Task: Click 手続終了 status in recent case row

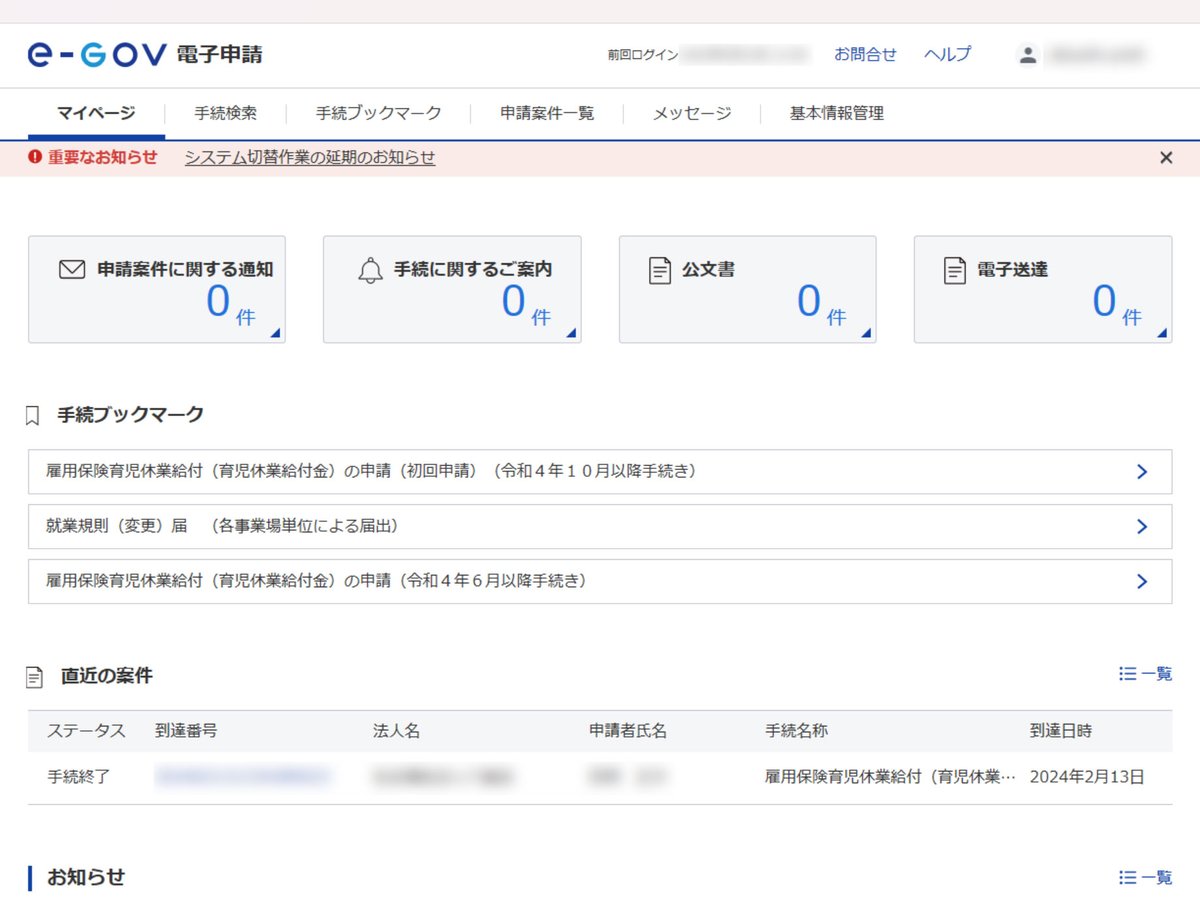Action: pos(78,777)
